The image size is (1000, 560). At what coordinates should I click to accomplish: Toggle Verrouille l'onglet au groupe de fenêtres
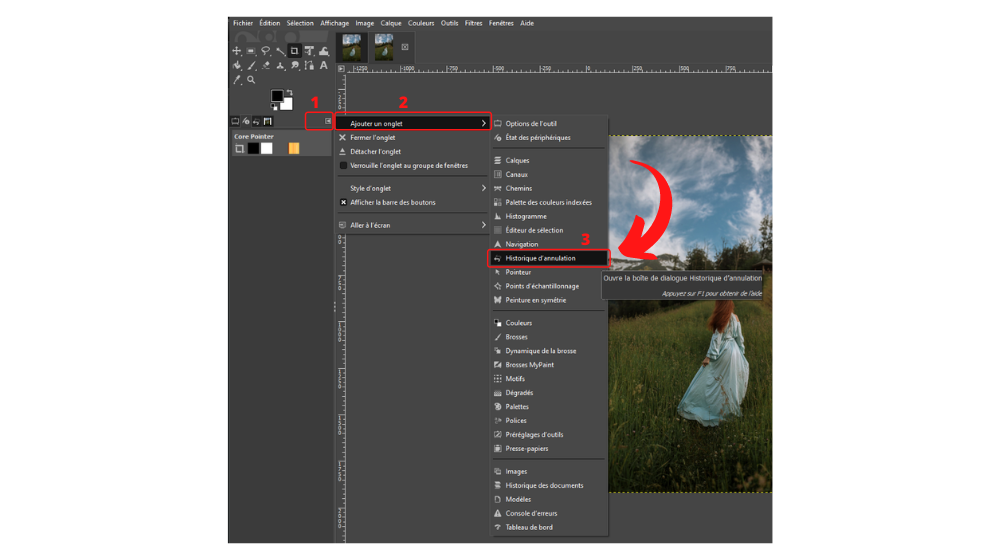point(411,165)
